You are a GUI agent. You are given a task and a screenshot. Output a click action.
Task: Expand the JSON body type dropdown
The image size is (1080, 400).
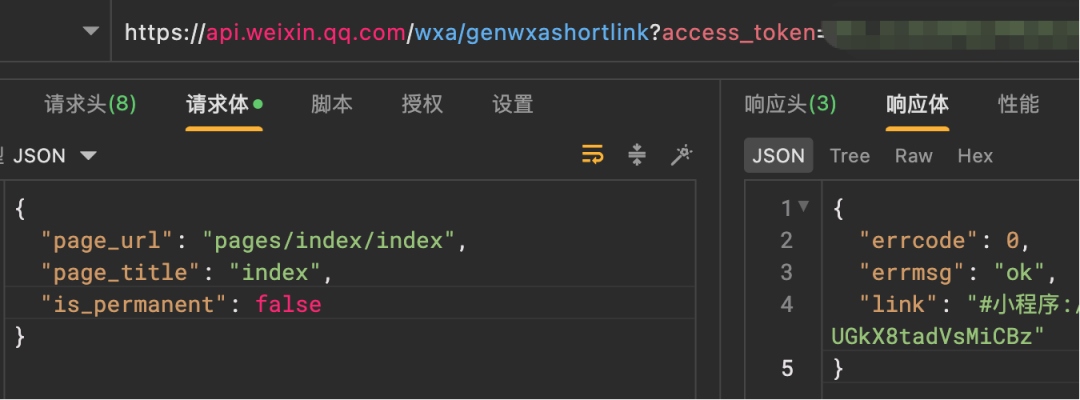[88, 156]
